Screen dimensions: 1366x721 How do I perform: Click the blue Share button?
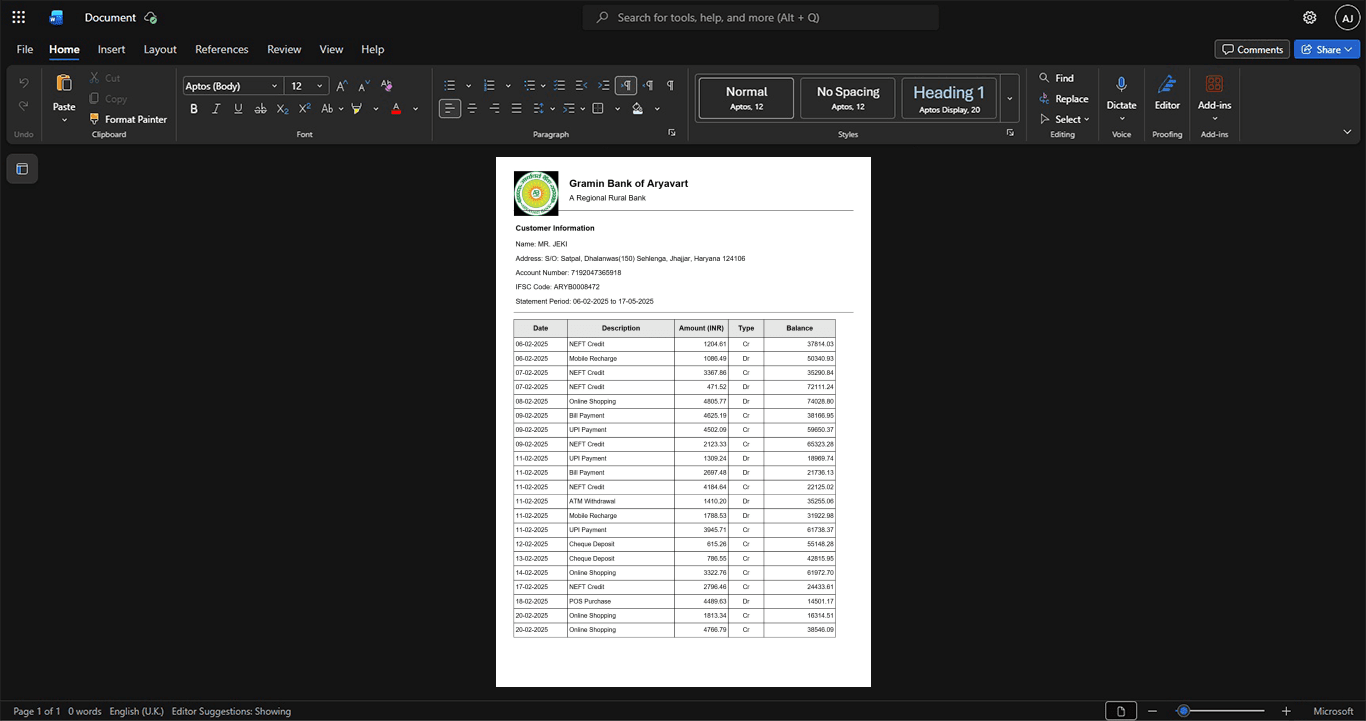[x=1327, y=49]
